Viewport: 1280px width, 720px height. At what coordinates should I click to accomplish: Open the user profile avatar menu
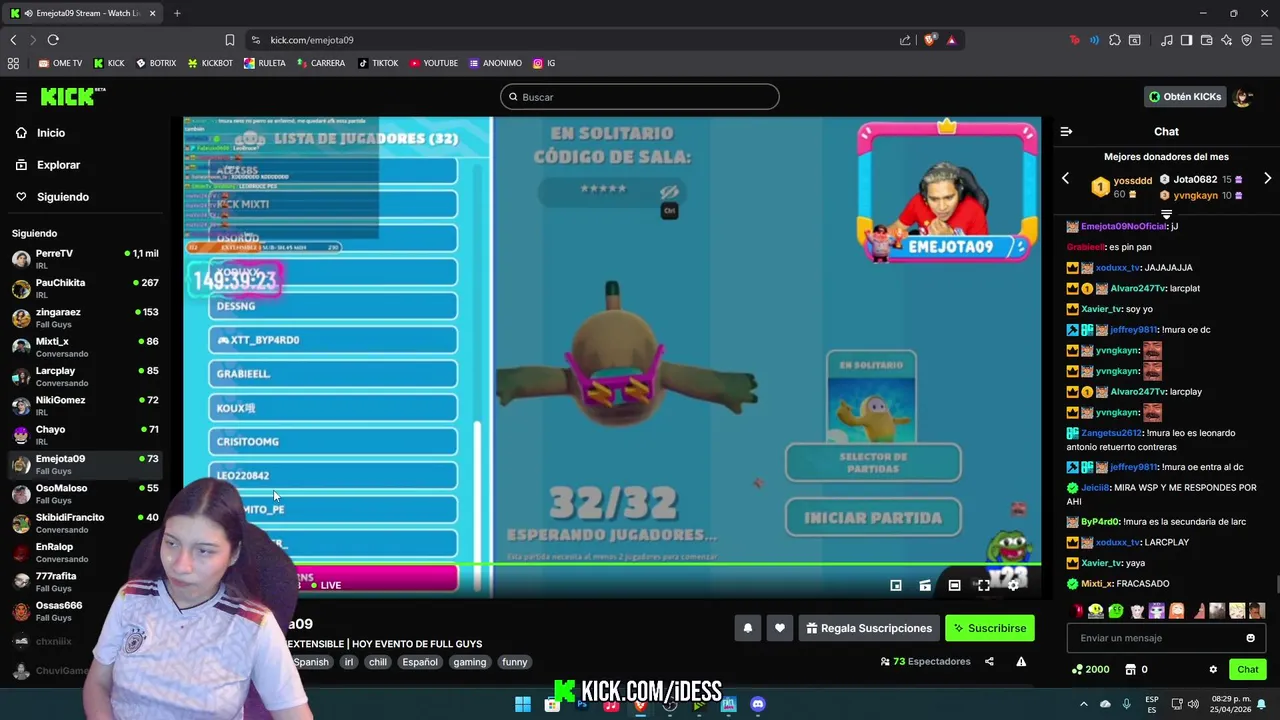pos(1243,97)
